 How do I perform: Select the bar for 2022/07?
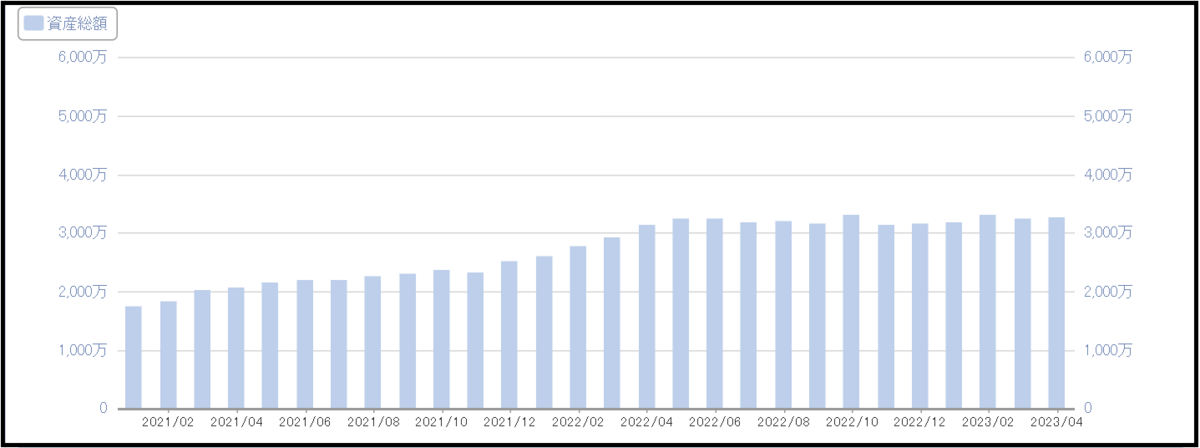tap(749, 315)
